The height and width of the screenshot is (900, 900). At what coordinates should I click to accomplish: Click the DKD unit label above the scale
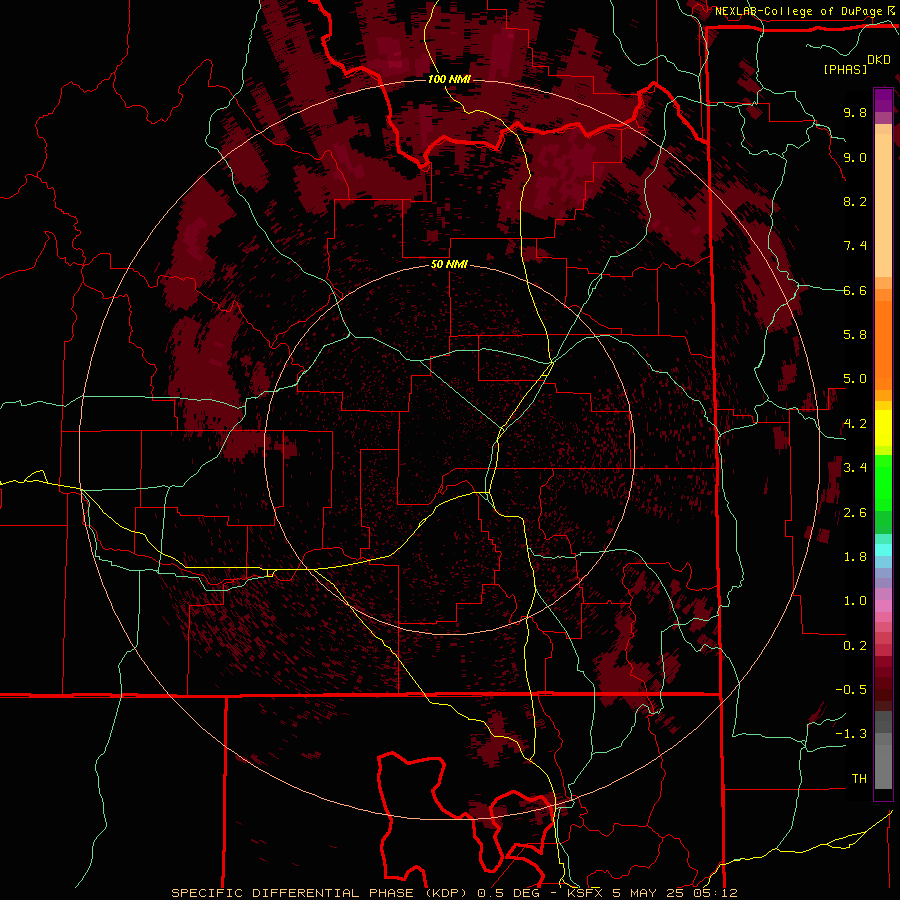click(879, 60)
